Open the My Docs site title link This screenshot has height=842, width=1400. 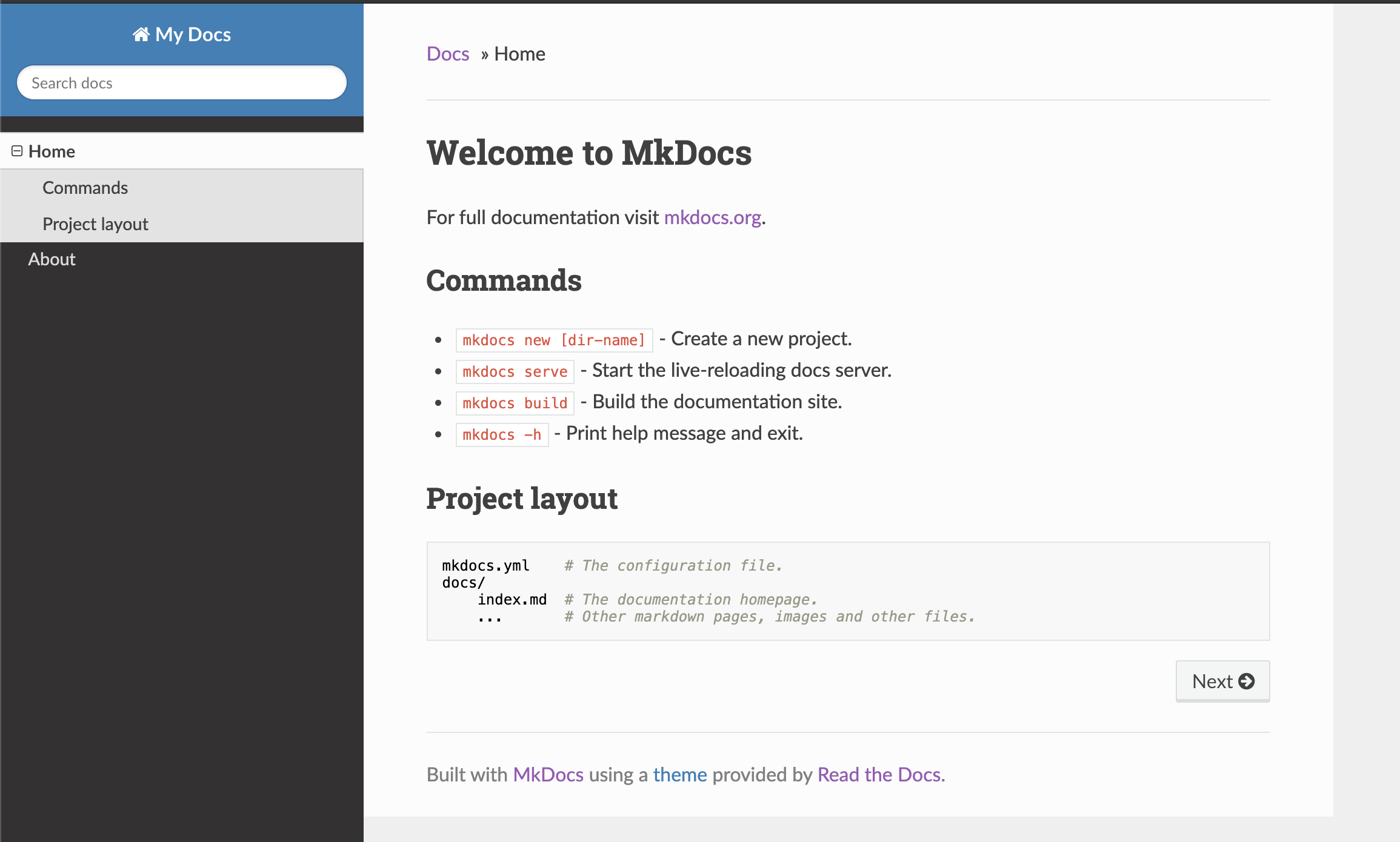pyautogui.click(x=182, y=35)
